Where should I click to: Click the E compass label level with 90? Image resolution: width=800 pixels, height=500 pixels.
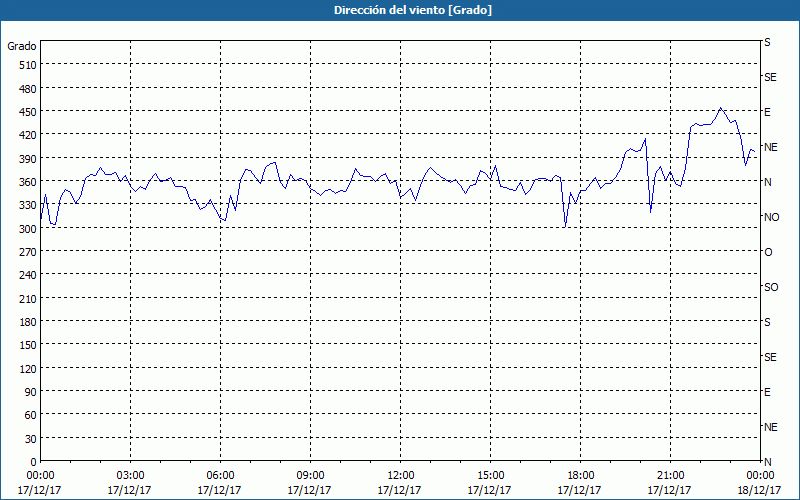(767, 392)
